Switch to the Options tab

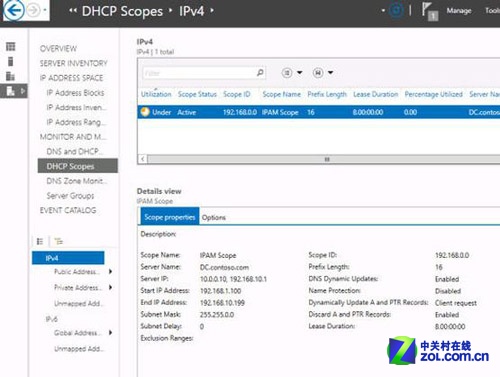[214, 218]
